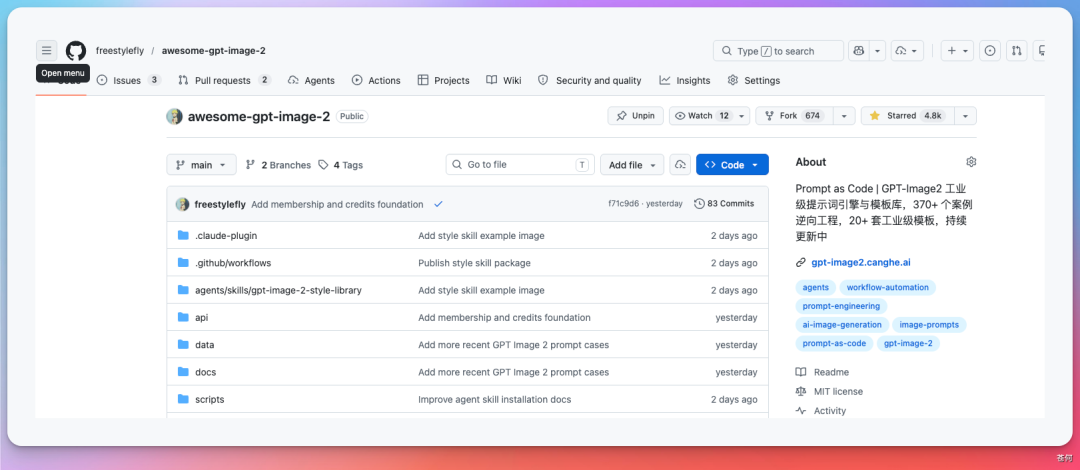1080x470 pixels.
Task: Expand the Fork options dropdown arrow
Action: coord(844,116)
